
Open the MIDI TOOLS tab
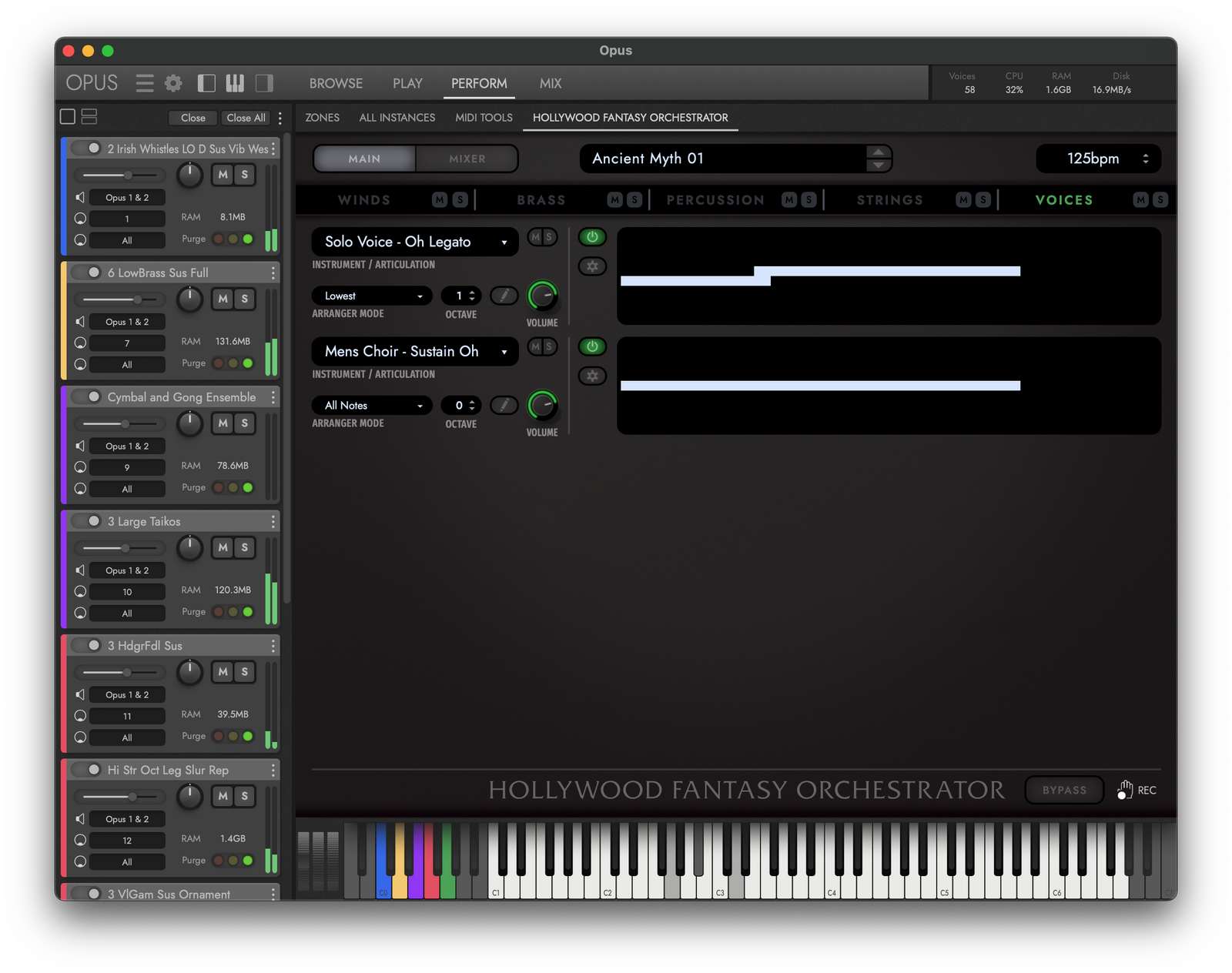pos(484,118)
